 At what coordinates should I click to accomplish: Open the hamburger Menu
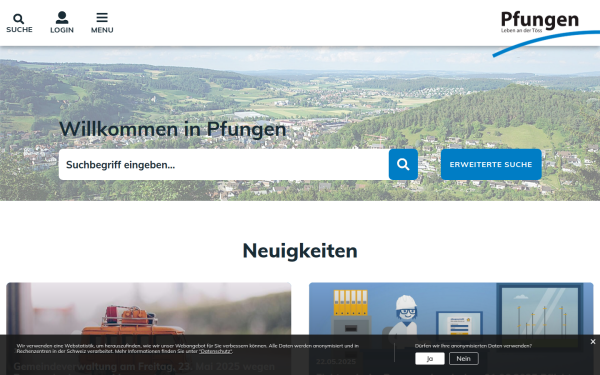point(102,23)
